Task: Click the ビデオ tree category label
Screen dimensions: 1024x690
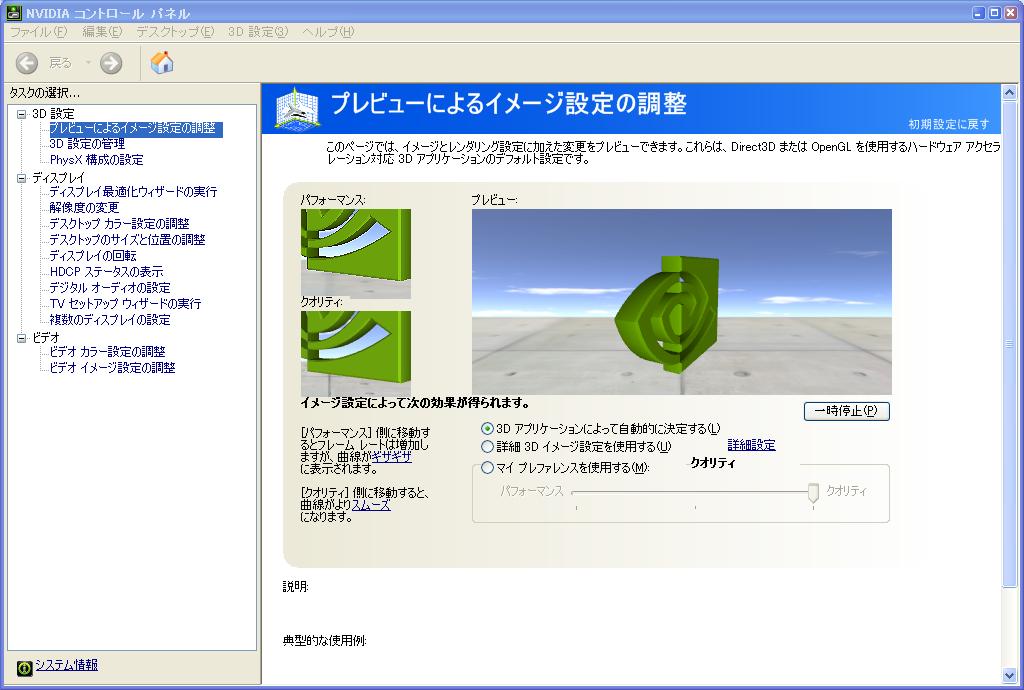Action: (46, 338)
